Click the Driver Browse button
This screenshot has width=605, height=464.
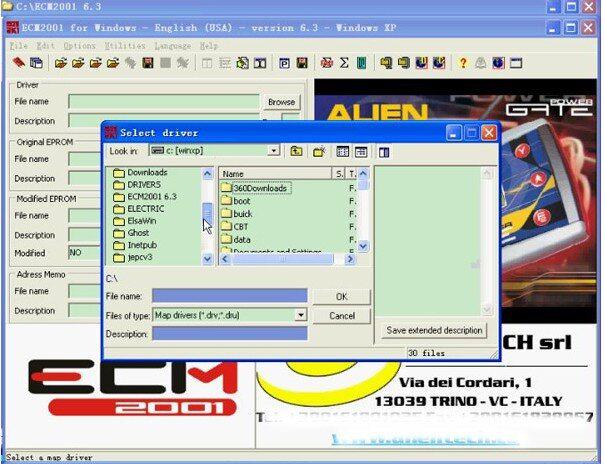coord(281,102)
